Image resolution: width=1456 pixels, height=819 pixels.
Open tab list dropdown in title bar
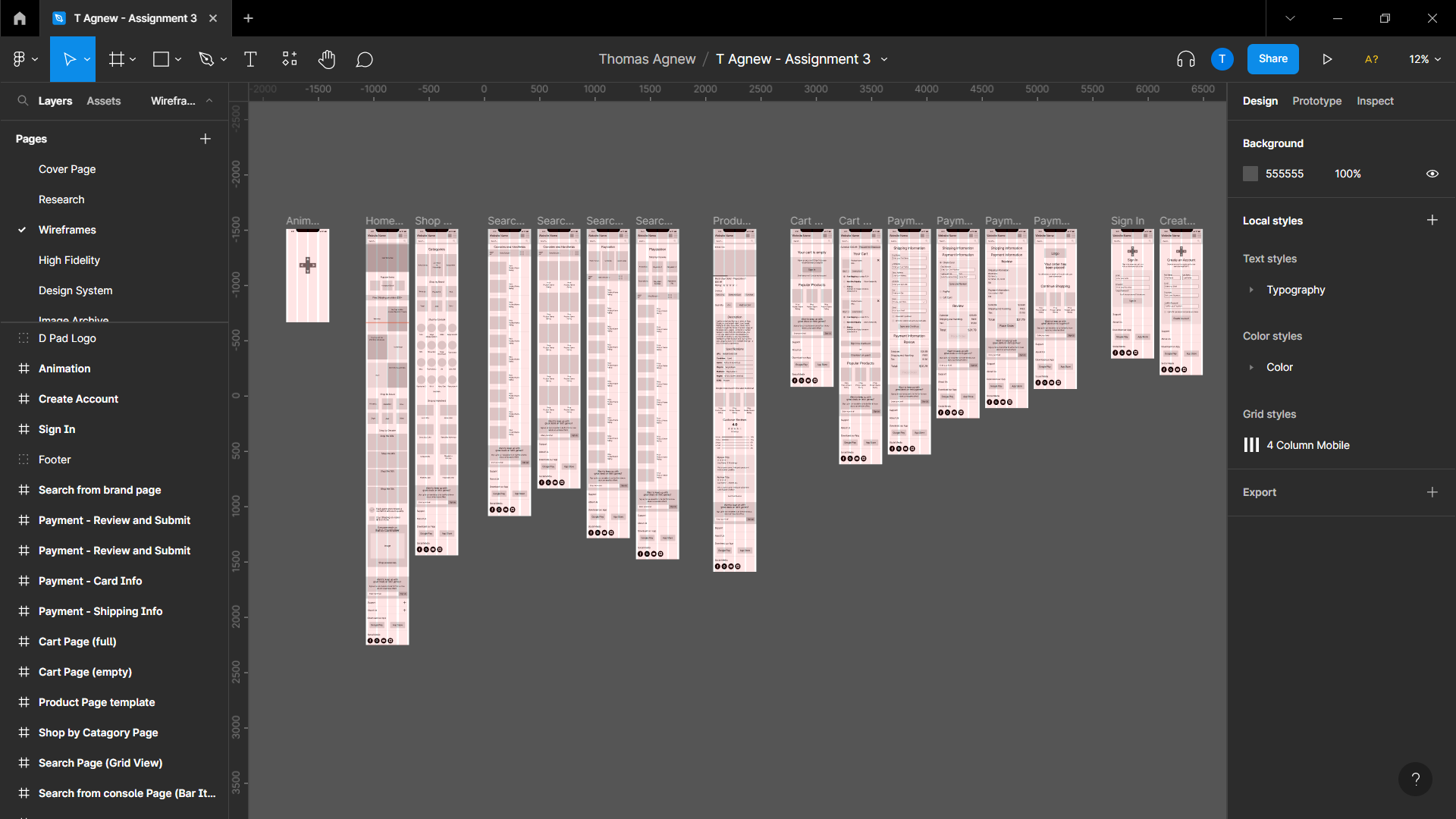click(1290, 18)
